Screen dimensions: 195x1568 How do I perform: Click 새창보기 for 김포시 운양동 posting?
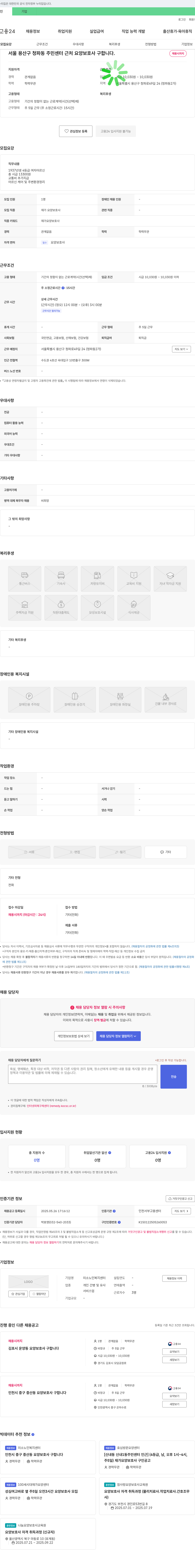coord(174,1360)
